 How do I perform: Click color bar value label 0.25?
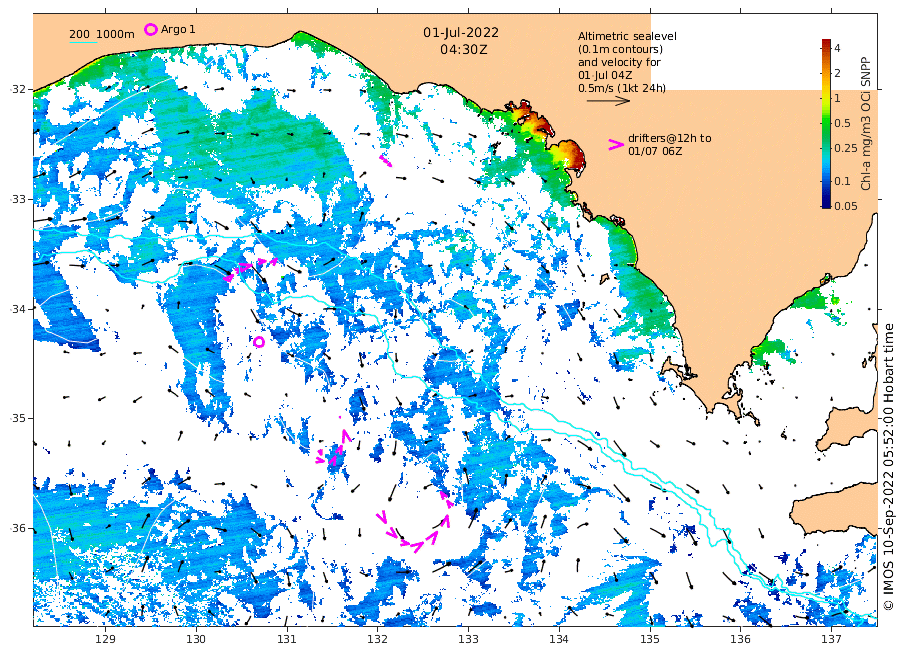pyautogui.click(x=845, y=148)
